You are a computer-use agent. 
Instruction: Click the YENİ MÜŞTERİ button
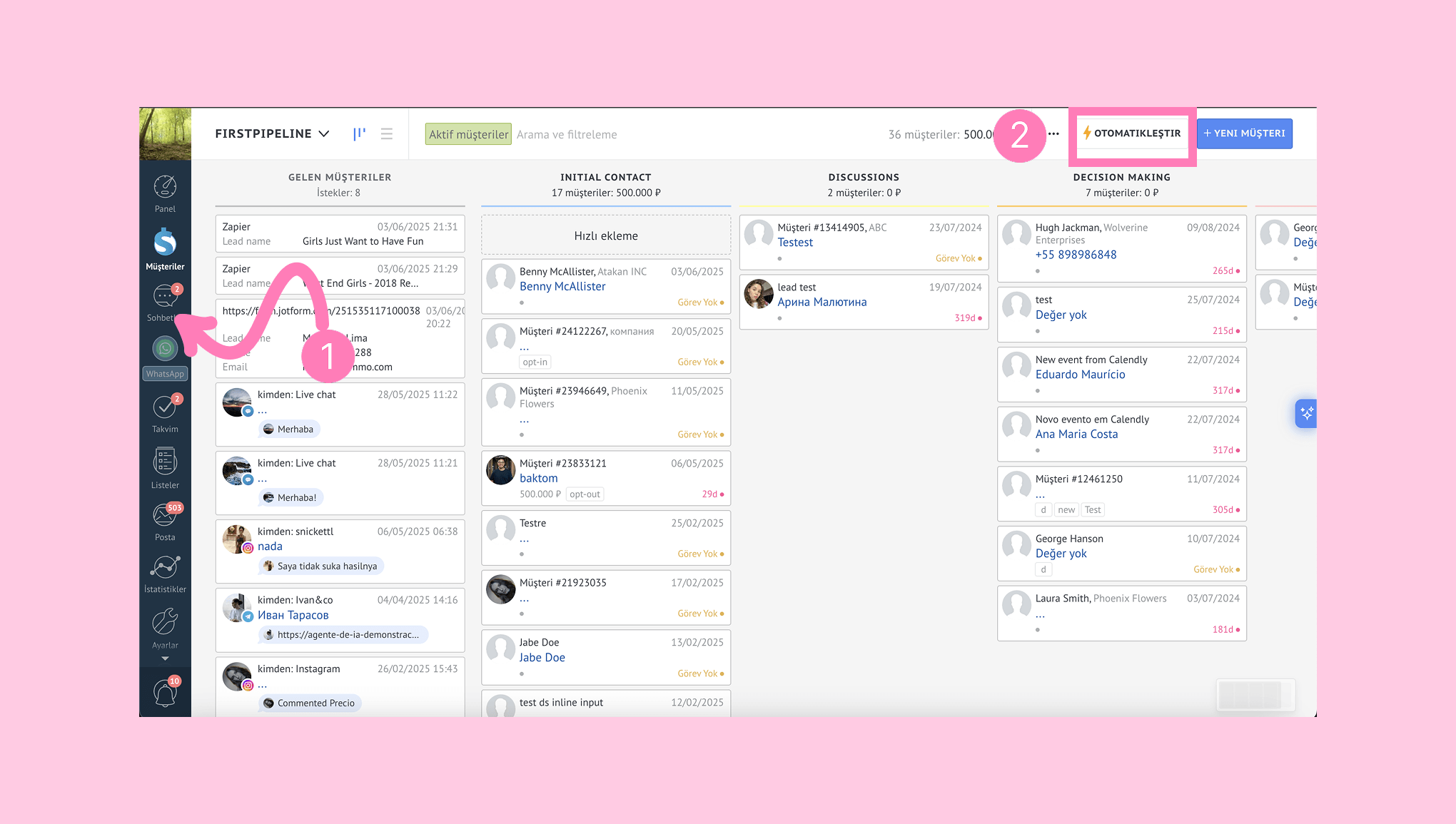1244,133
